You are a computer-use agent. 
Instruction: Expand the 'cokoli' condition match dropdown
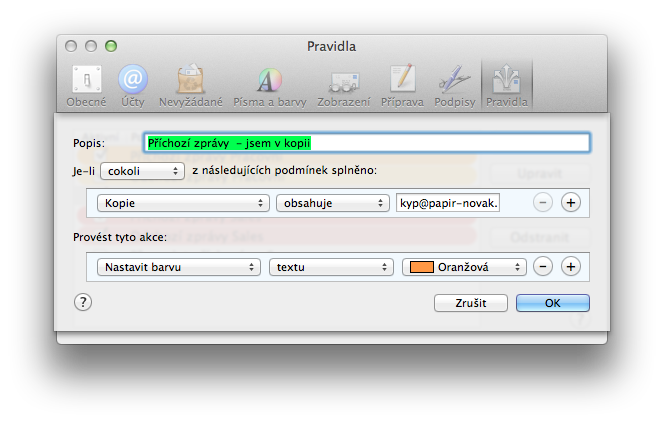142,171
